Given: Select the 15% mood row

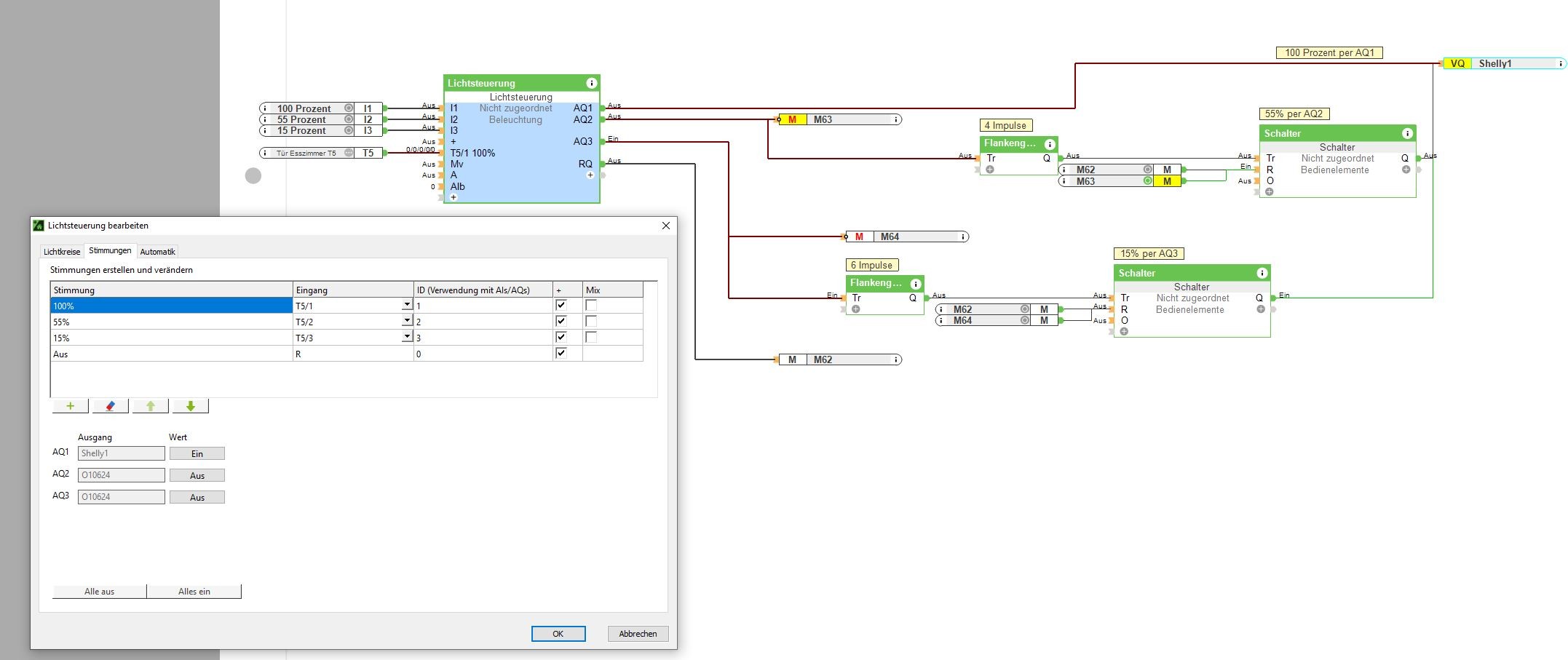Looking at the screenshot, I should pyautogui.click(x=171, y=338).
